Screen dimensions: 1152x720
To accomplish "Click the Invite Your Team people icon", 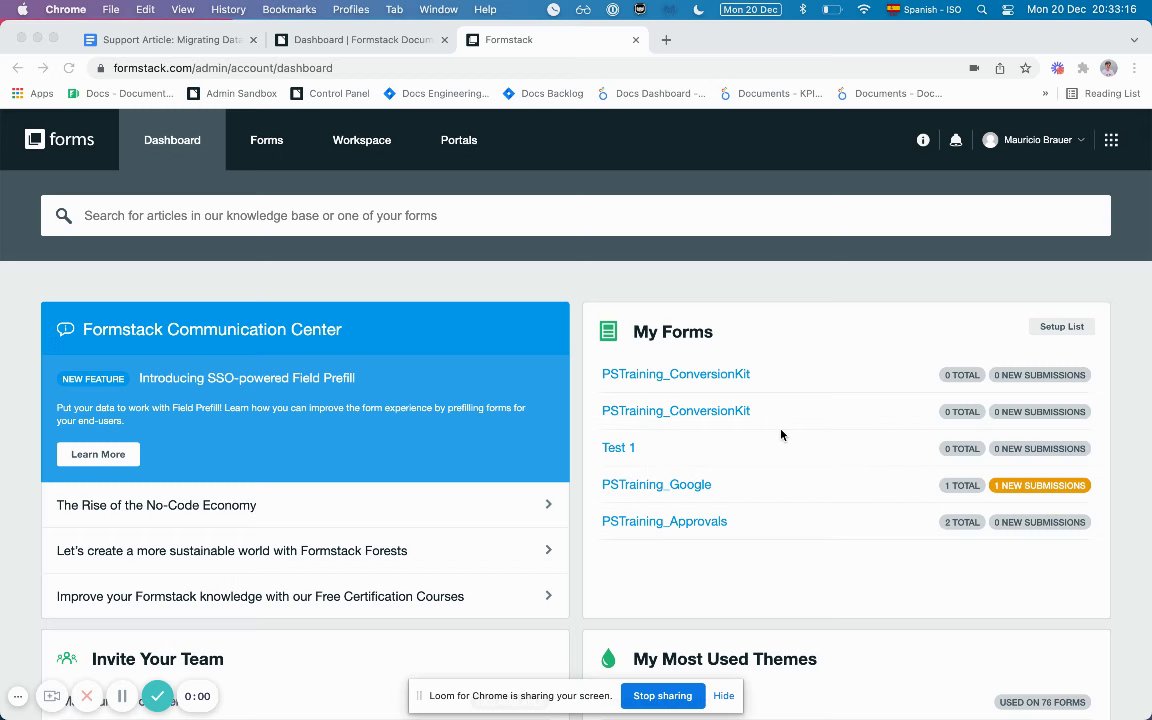I will 67,658.
